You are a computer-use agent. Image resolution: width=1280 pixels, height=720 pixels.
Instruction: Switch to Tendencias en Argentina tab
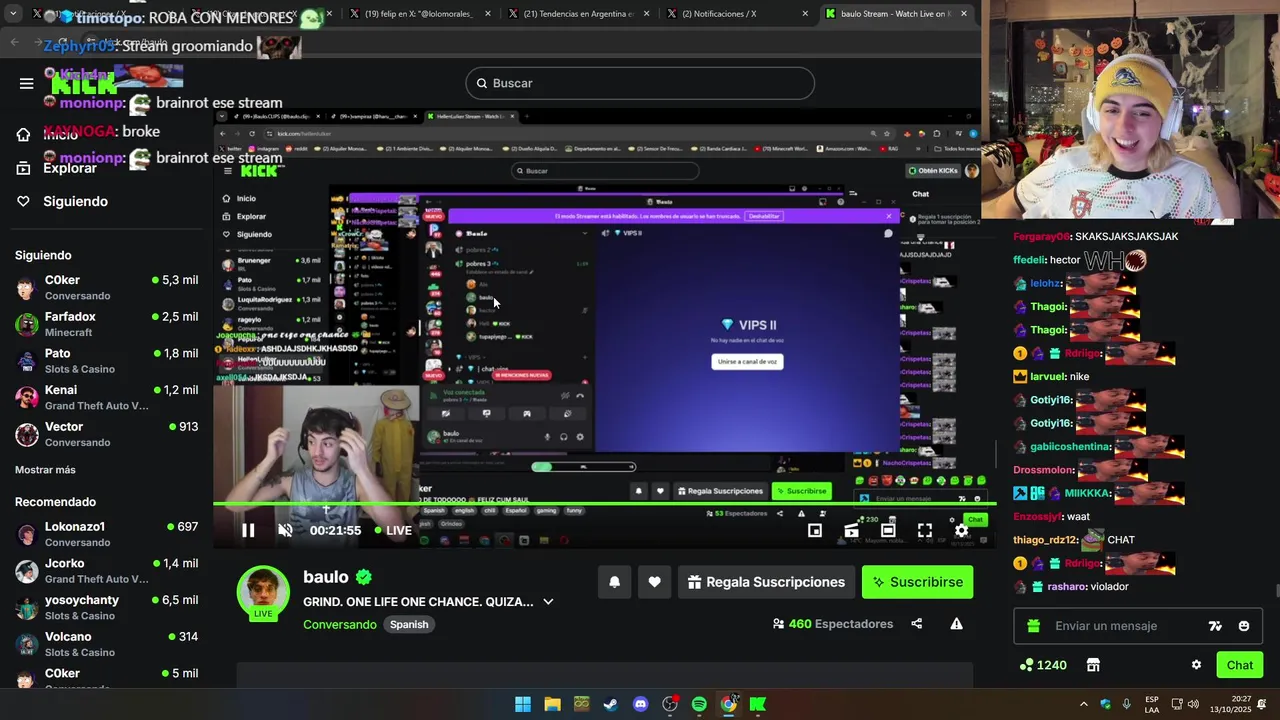(579, 14)
